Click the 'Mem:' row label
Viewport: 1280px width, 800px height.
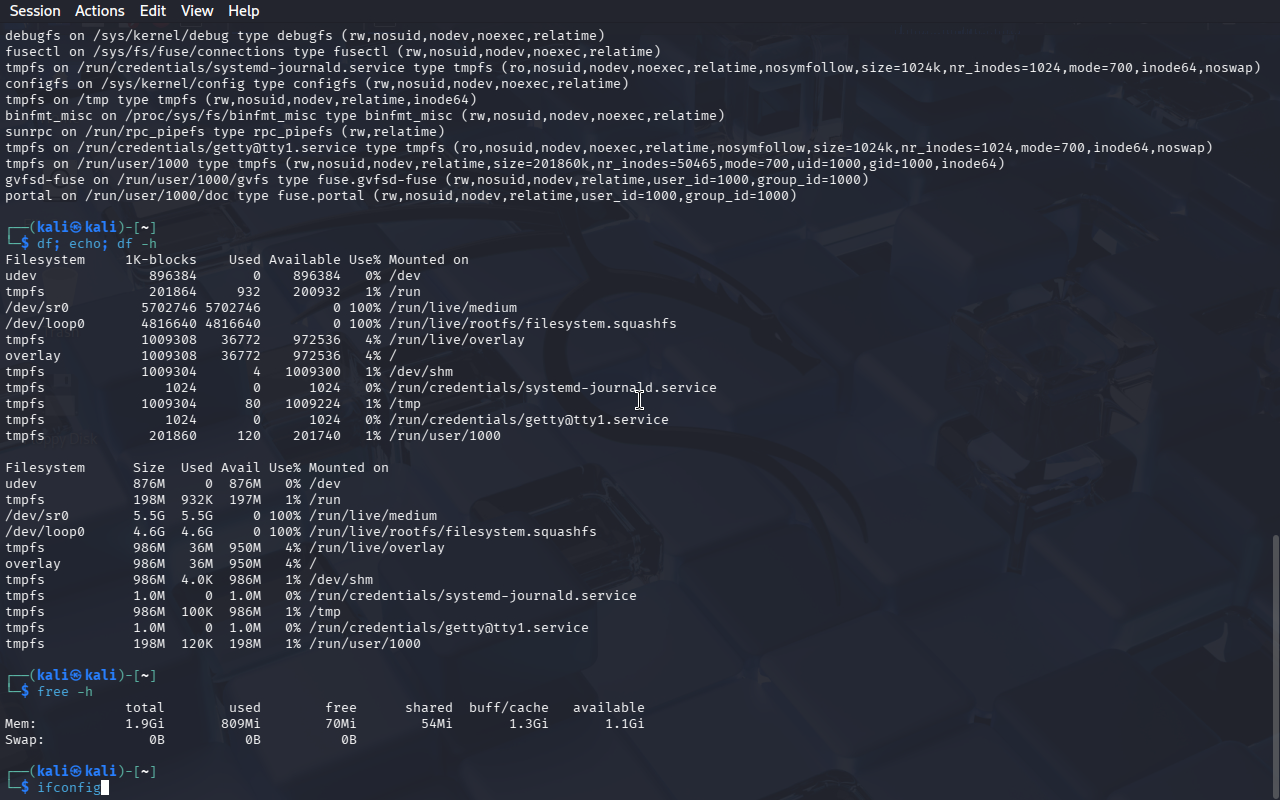[x=21, y=724]
